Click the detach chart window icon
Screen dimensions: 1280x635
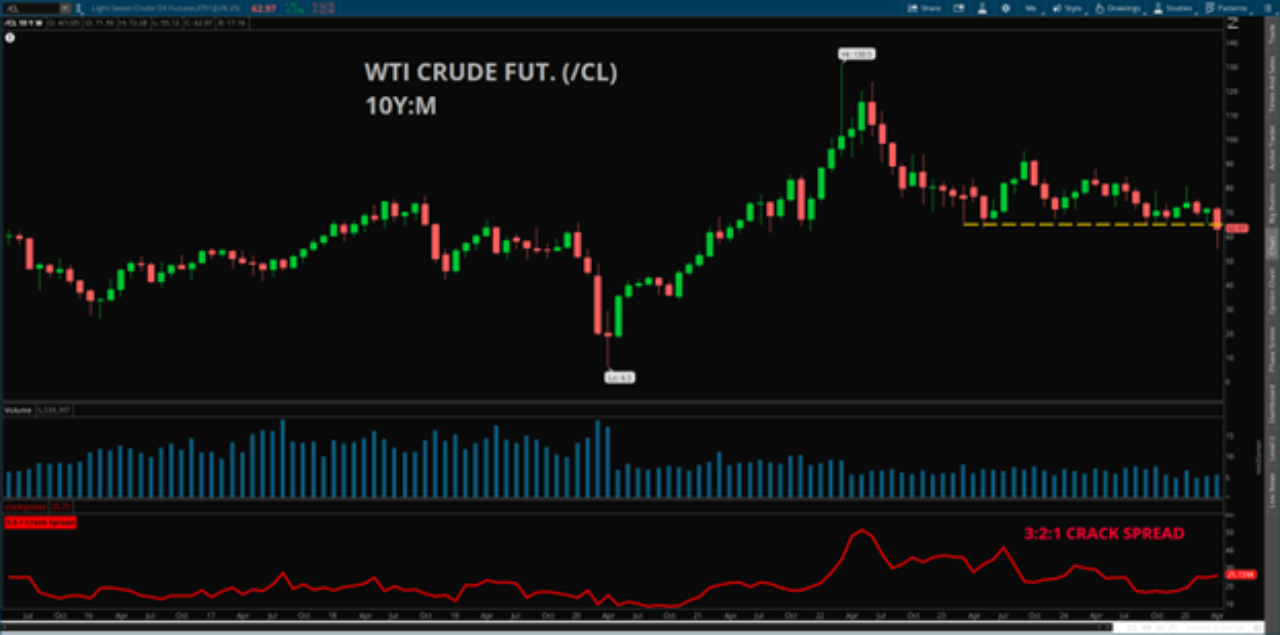(958, 8)
